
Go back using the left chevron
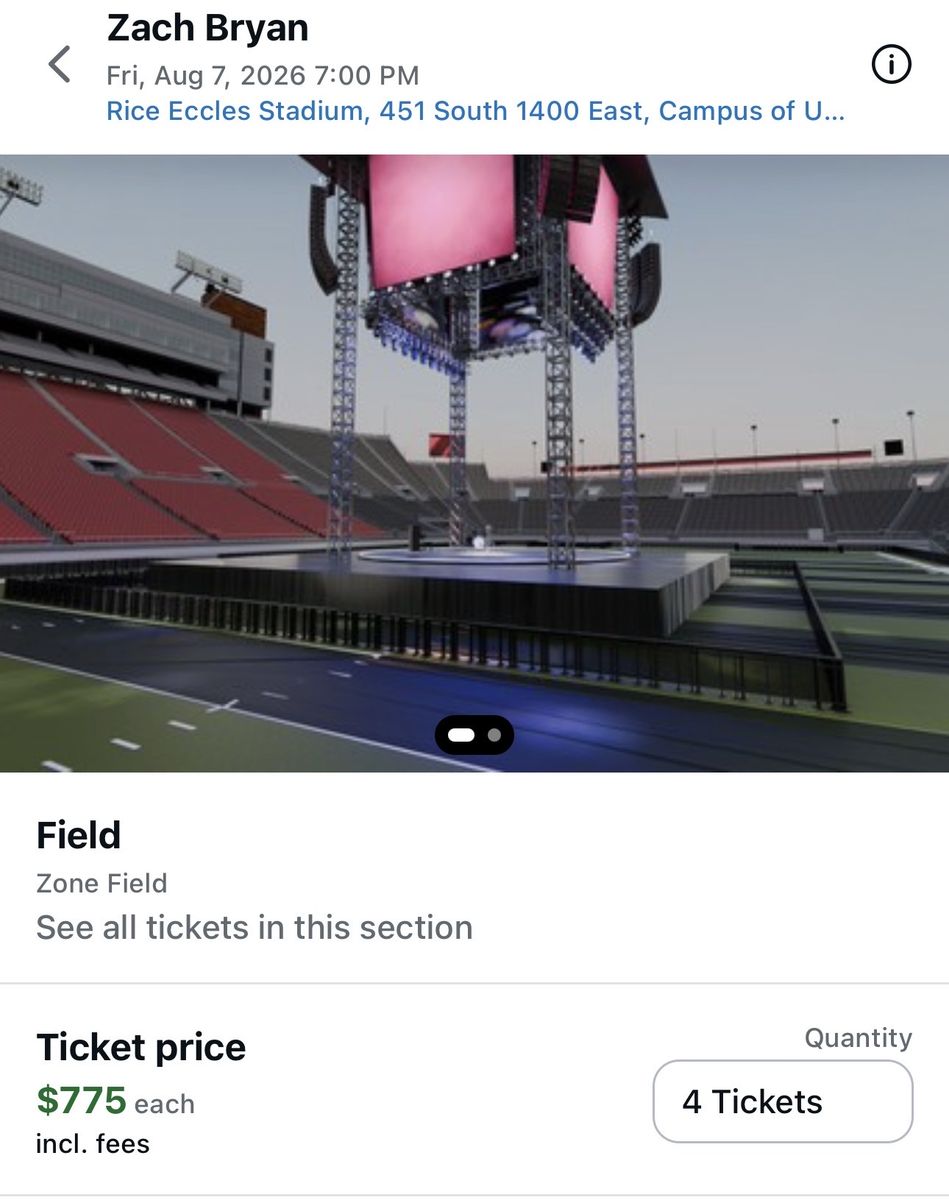(60, 65)
